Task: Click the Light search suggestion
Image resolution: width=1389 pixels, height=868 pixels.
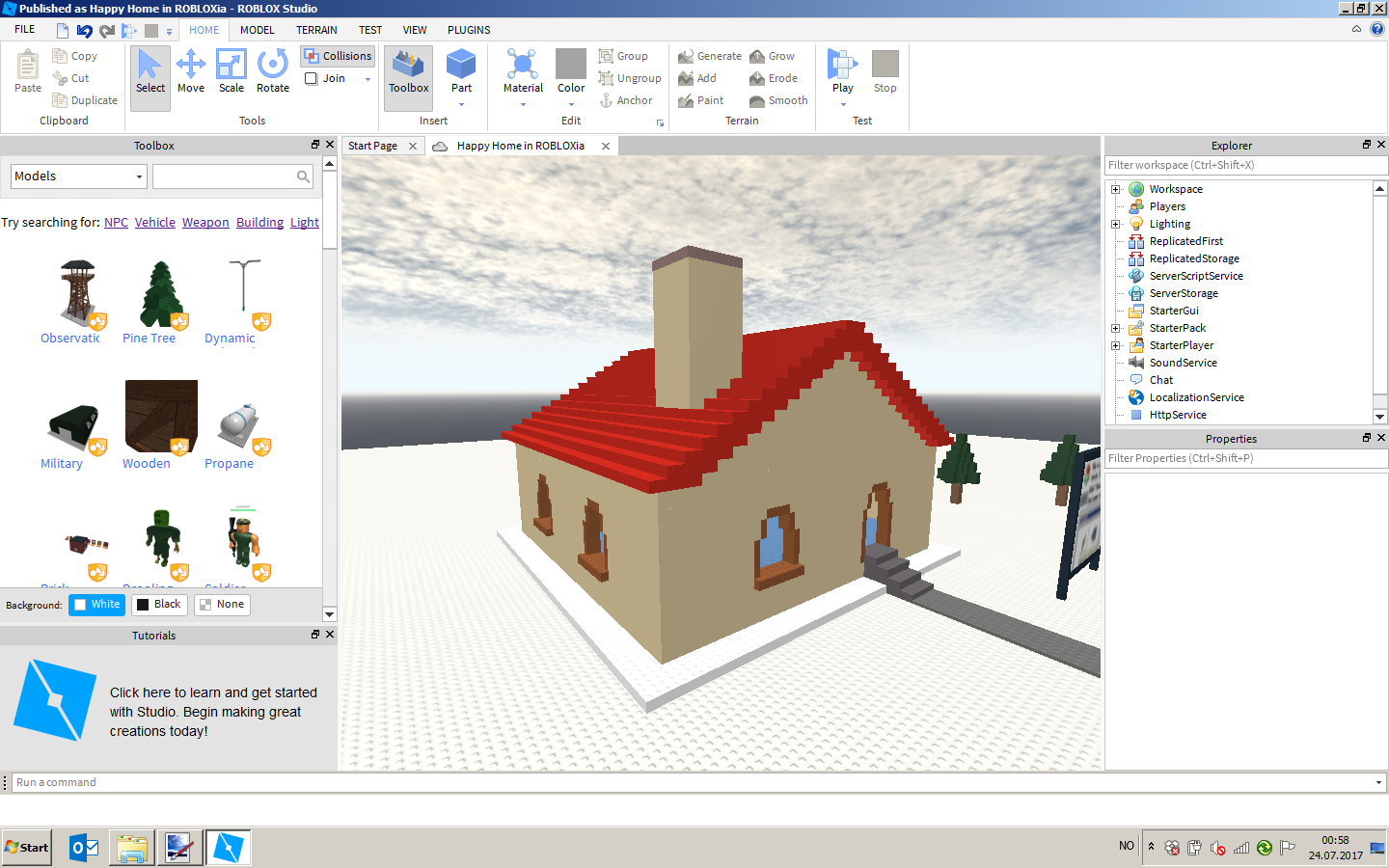Action: point(305,222)
